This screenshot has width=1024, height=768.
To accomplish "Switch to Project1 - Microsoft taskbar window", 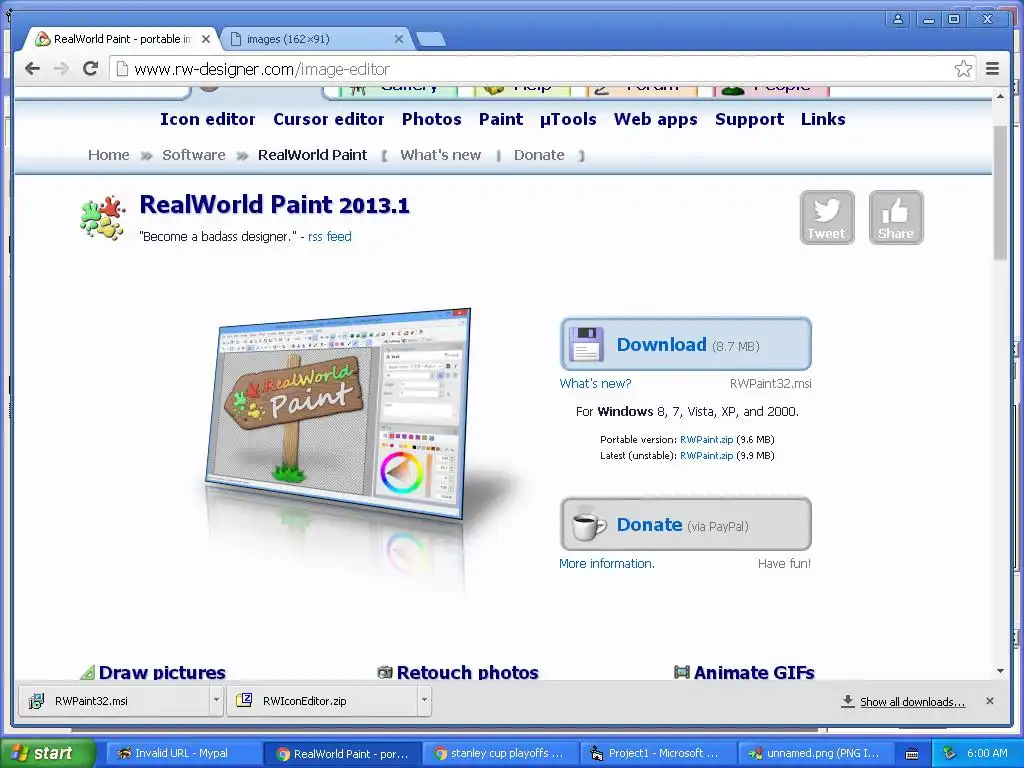I will (x=659, y=753).
